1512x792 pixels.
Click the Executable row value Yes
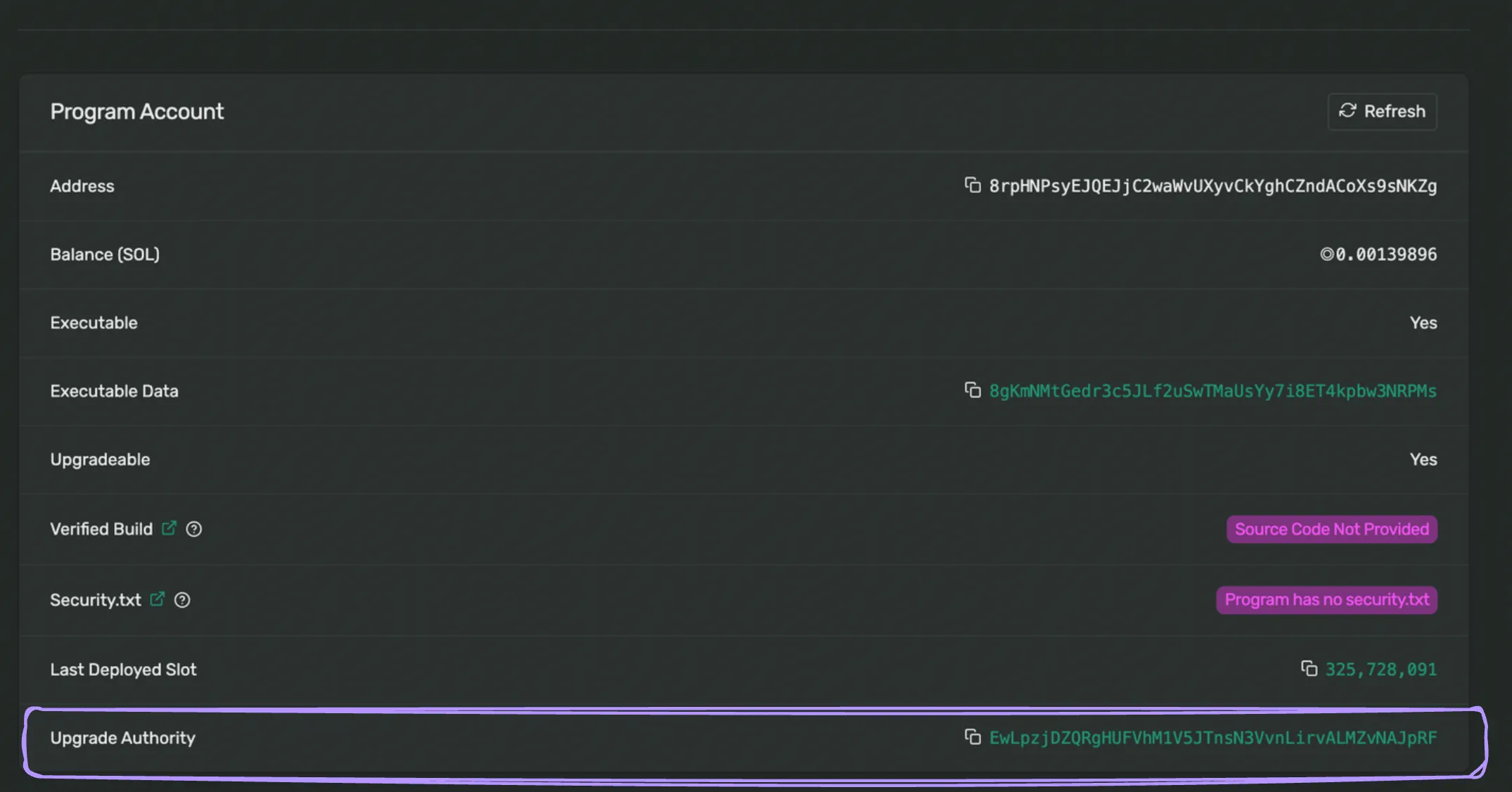click(1423, 322)
